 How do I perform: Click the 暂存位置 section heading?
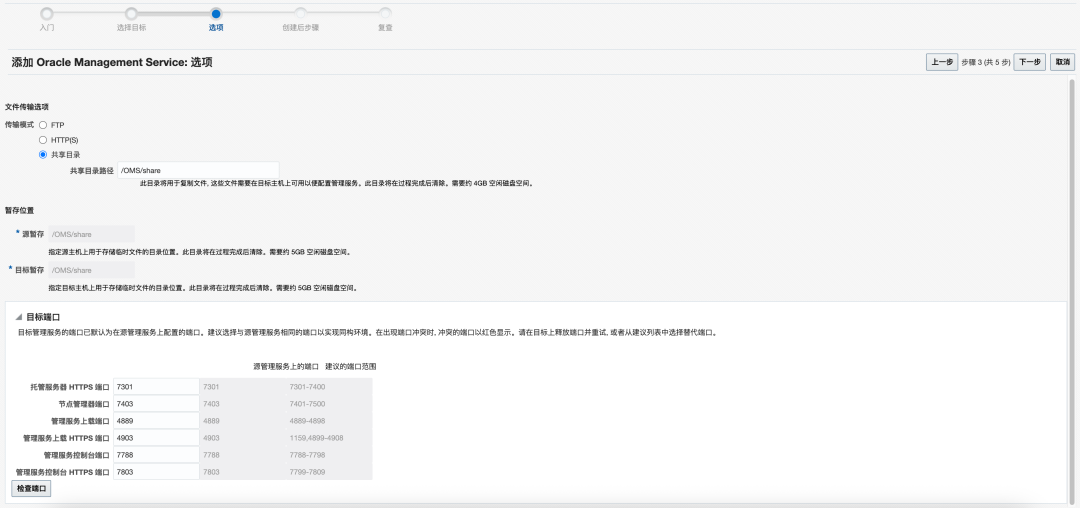click(x=19, y=210)
